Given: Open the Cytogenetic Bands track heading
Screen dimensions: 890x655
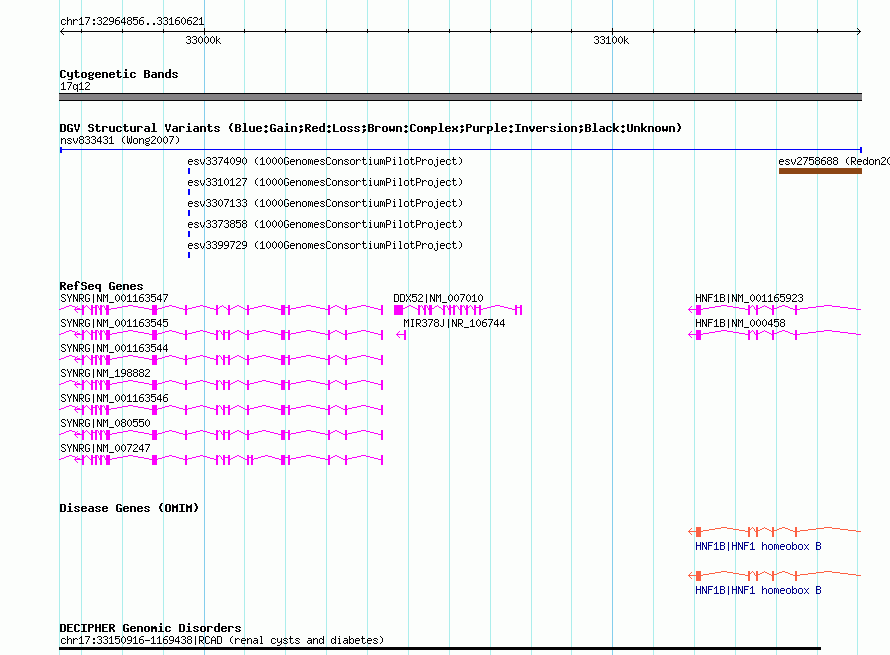Looking at the screenshot, I should click(x=119, y=74).
